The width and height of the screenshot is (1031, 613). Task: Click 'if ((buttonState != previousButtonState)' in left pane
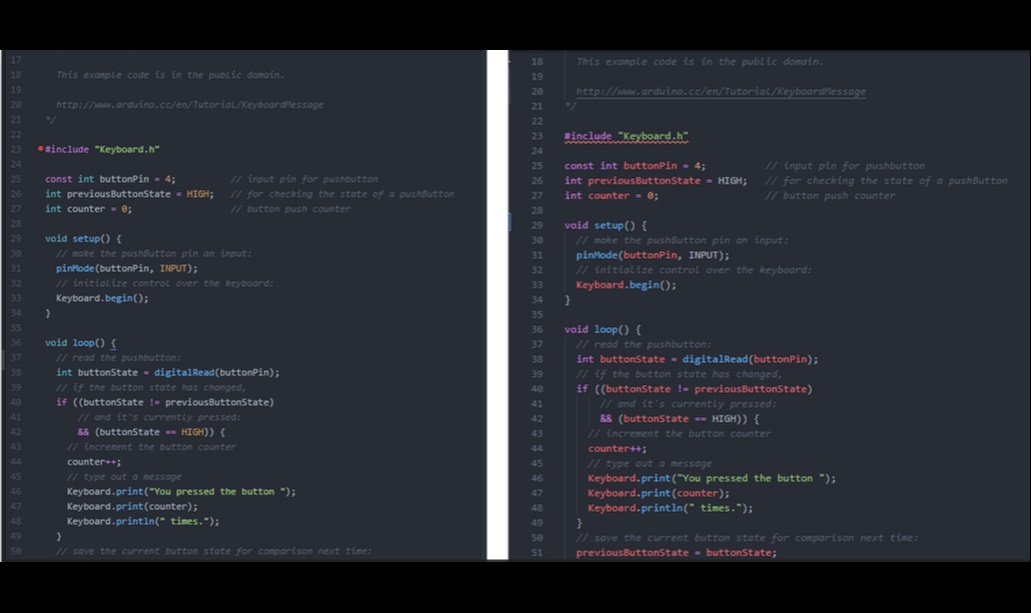tap(165, 402)
